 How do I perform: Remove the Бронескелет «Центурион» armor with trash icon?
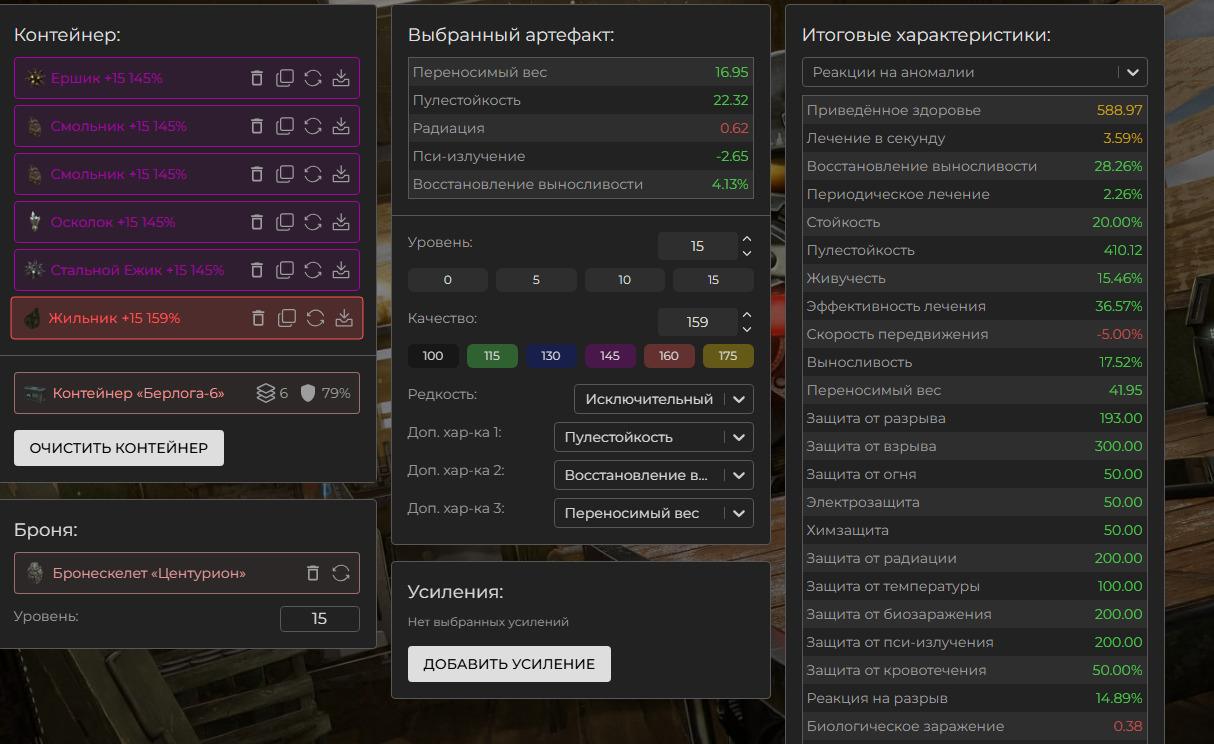coord(313,573)
